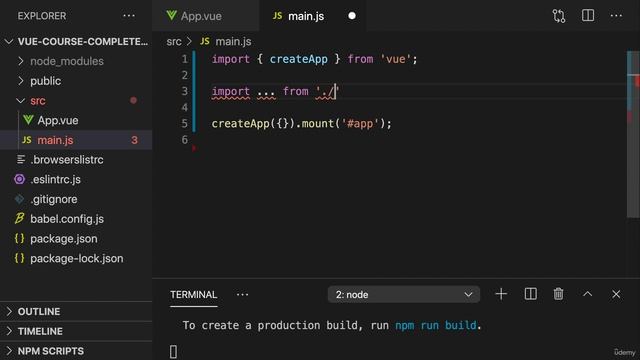640x360 pixels.
Task: Click the lines icon beside .browserslistrc
Action: coord(21,160)
